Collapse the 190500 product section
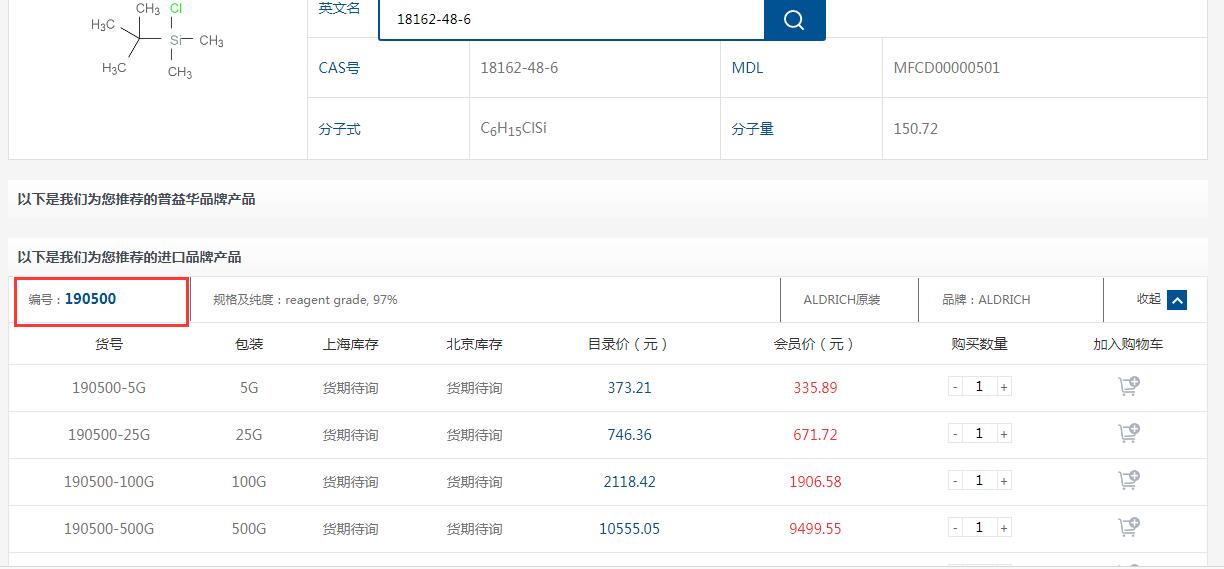1224x569 pixels. pos(1176,300)
